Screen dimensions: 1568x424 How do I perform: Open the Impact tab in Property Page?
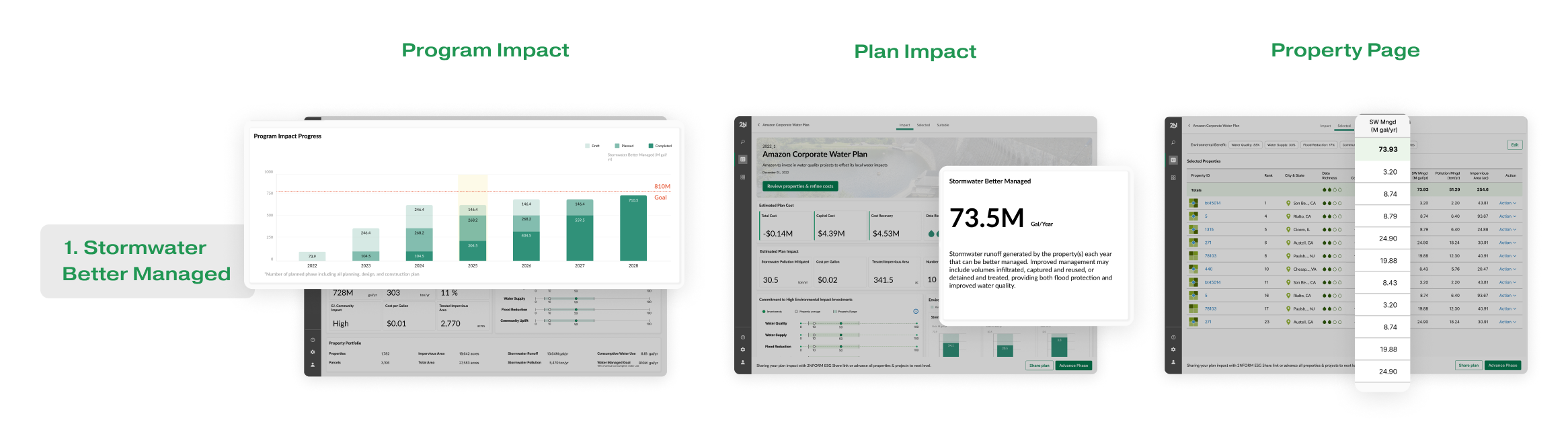coord(1325,126)
